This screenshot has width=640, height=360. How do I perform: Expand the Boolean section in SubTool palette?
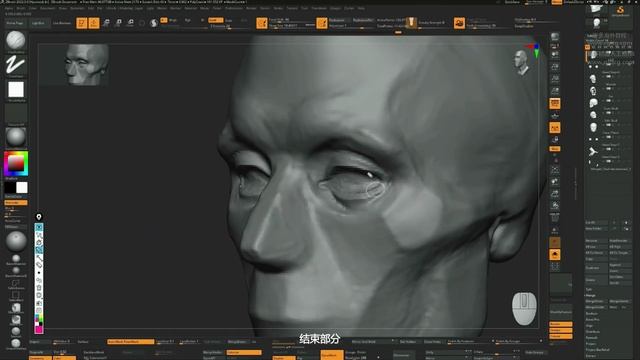click(x=592, y=313)
